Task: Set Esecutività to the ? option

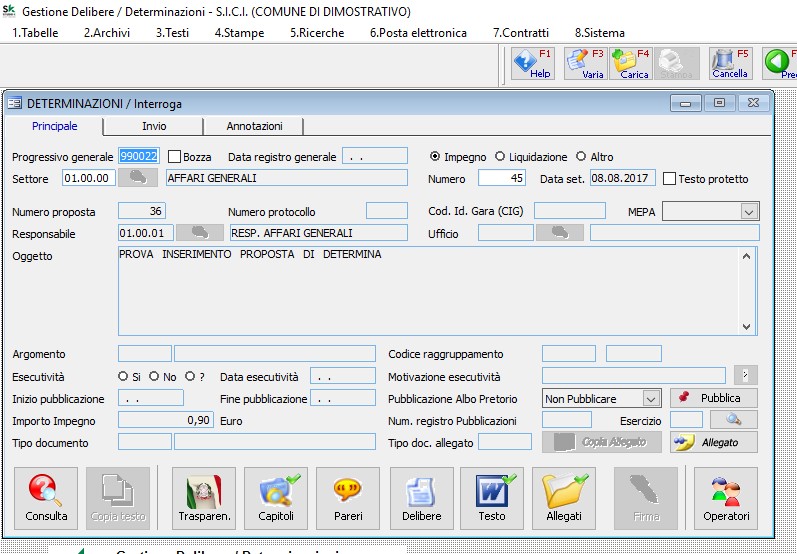Action: click(x=190, y=376)
